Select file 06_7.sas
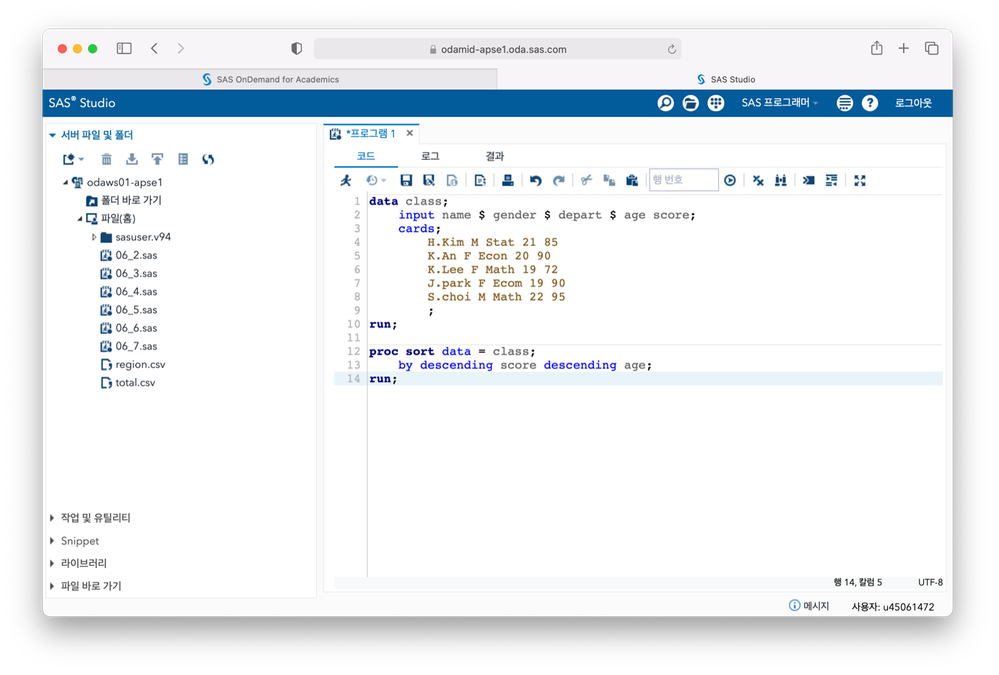 [129, 346]
